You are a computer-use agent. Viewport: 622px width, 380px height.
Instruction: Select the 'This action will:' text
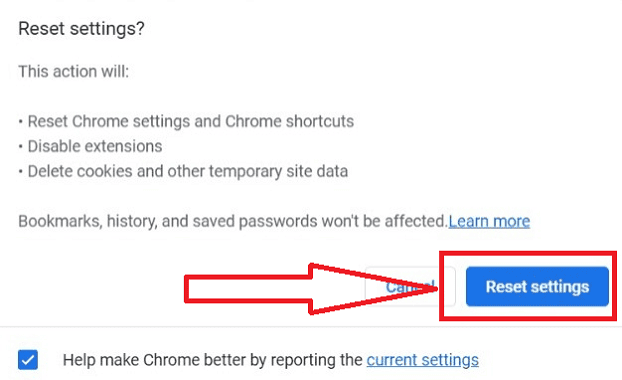(x=74, y=72)
